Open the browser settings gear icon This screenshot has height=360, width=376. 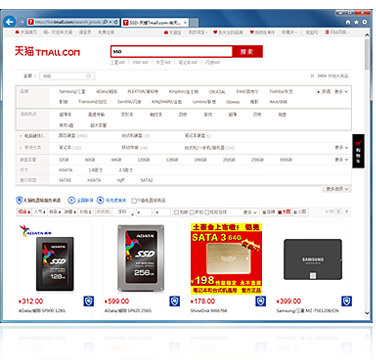pos(365,22)
